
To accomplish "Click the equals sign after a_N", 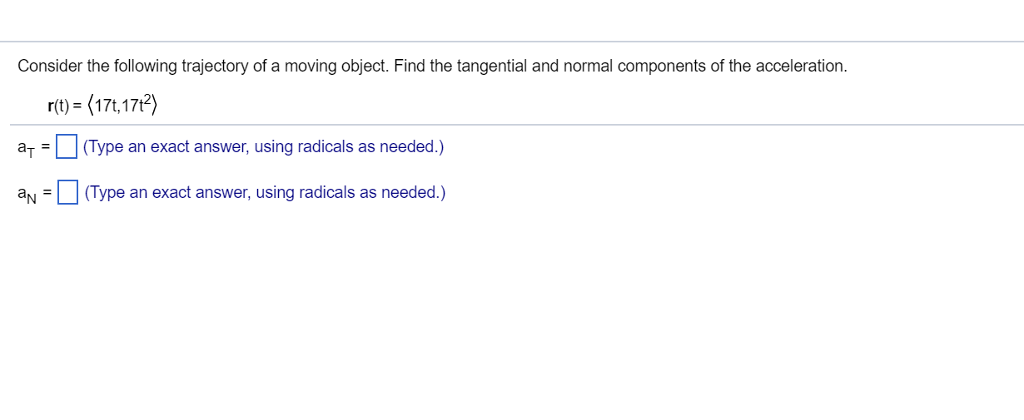I will 46,192.
